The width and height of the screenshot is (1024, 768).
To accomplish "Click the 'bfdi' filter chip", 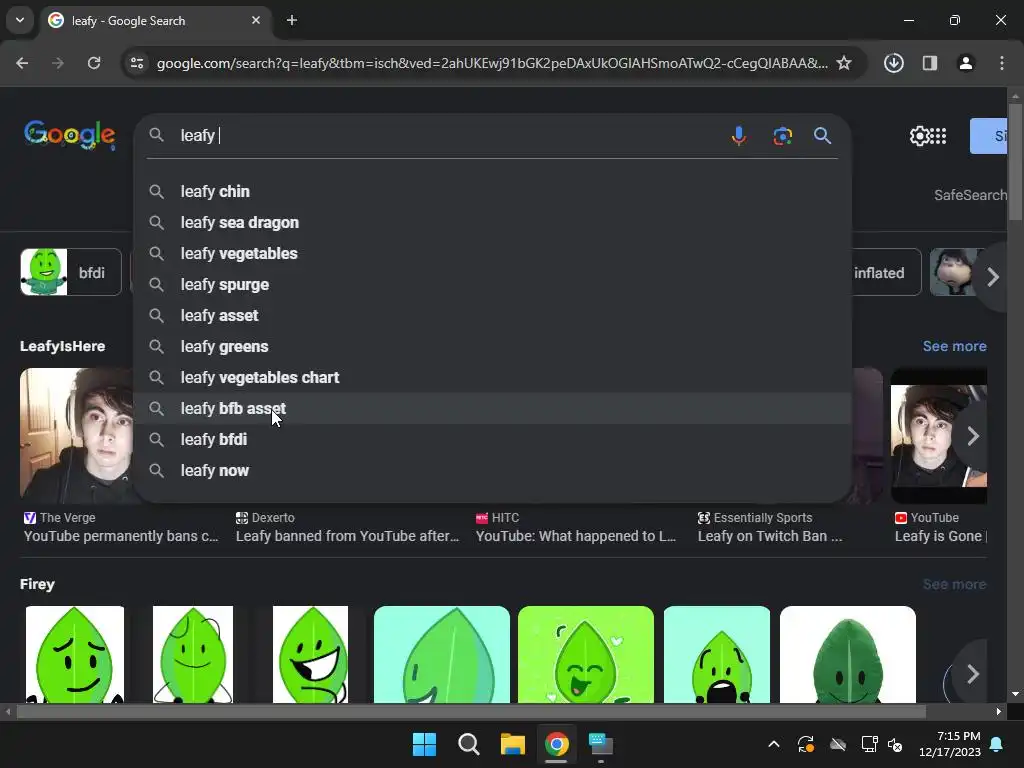I will tap(71, 272).
